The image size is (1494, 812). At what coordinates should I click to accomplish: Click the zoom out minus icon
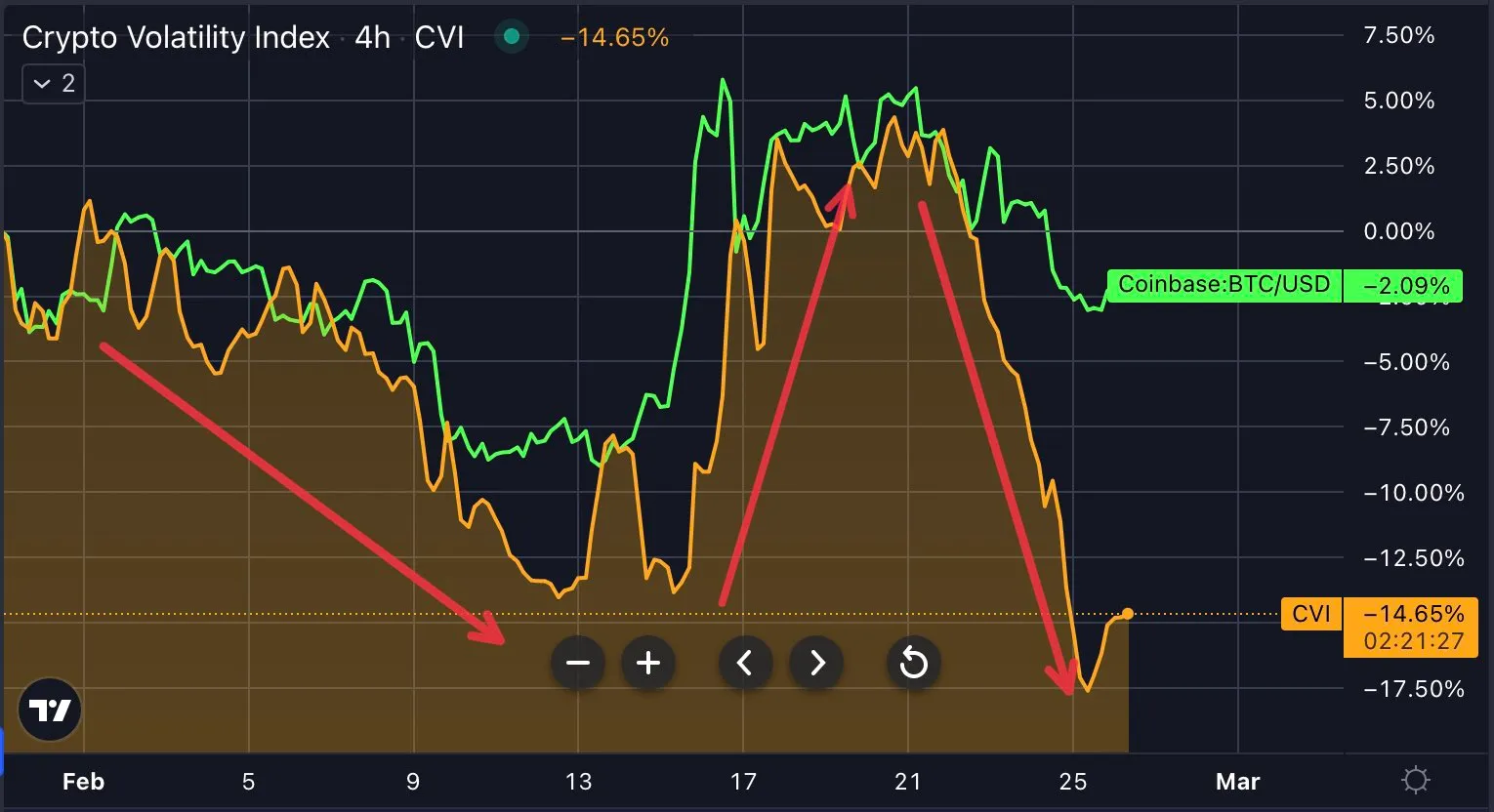578,663
